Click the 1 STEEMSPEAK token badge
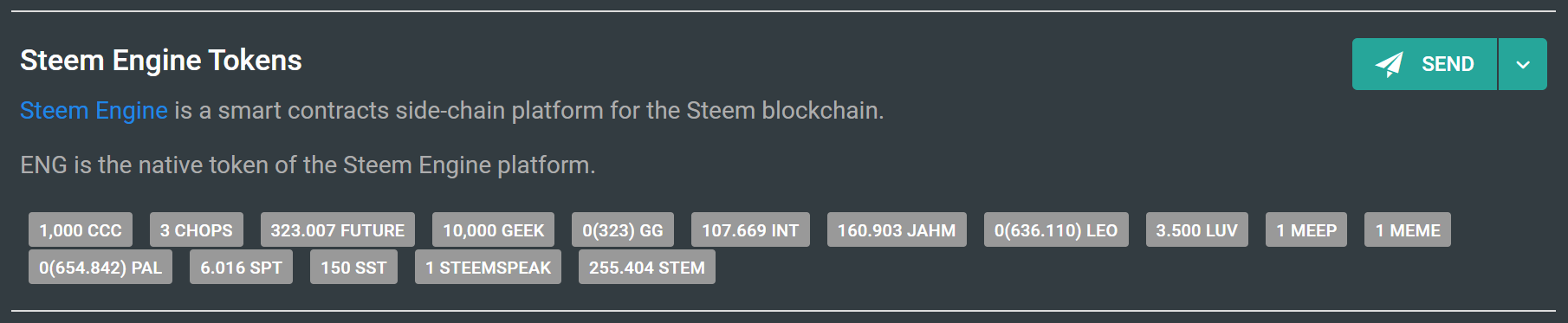Screen dimensions: 1568x323 (x=489, y=268)
